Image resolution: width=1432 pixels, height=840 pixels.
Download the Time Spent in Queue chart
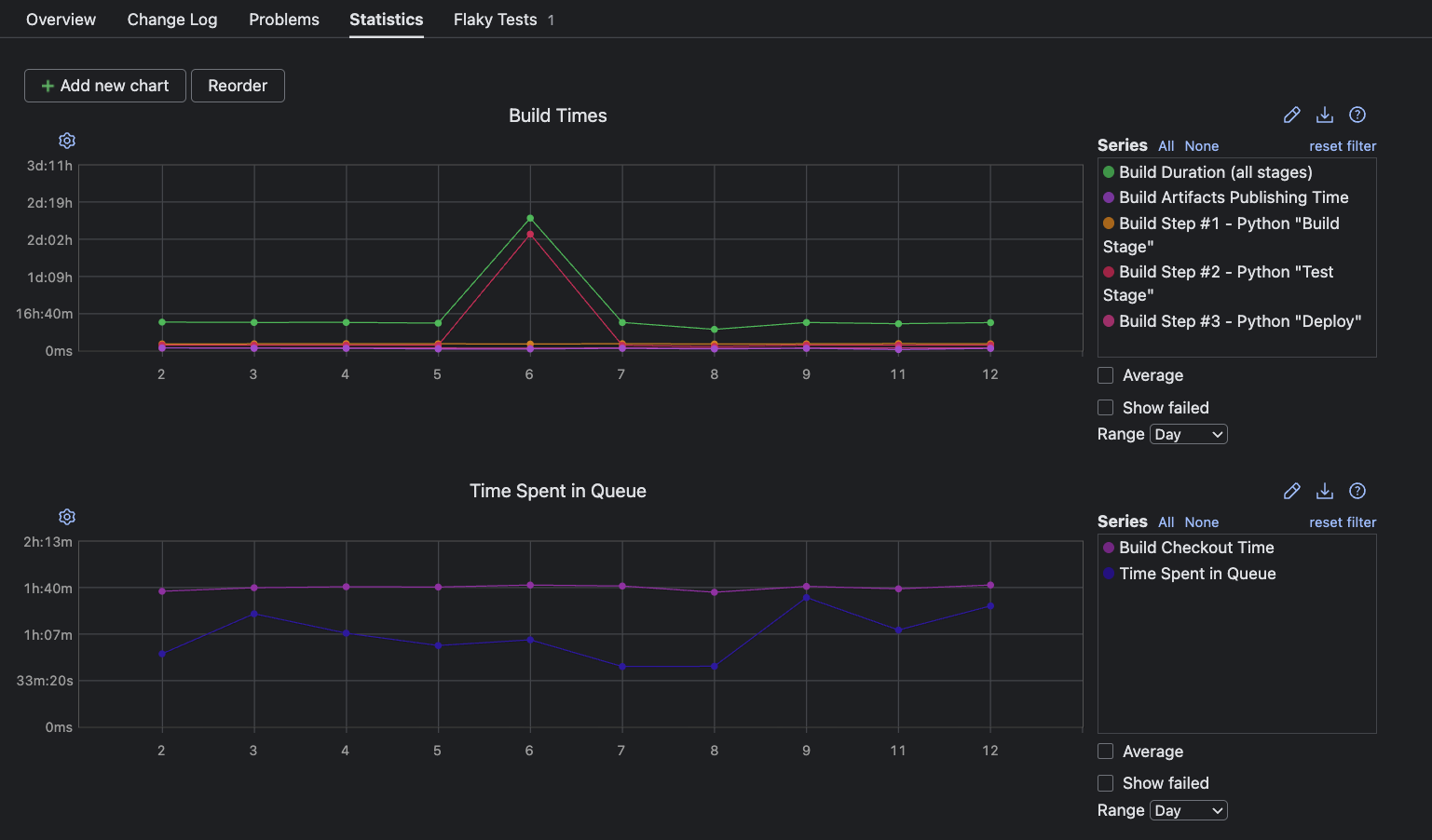tap(1324, 491)
